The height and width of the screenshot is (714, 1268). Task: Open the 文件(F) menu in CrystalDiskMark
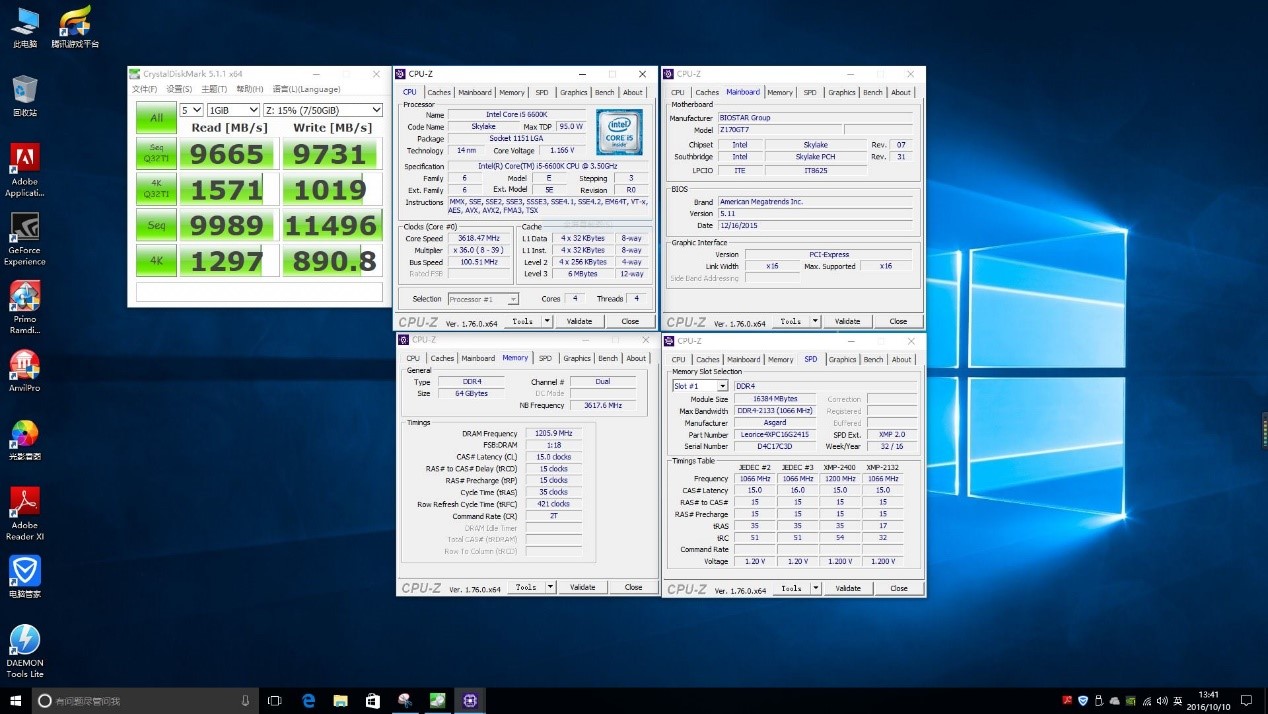coord(146,89)
